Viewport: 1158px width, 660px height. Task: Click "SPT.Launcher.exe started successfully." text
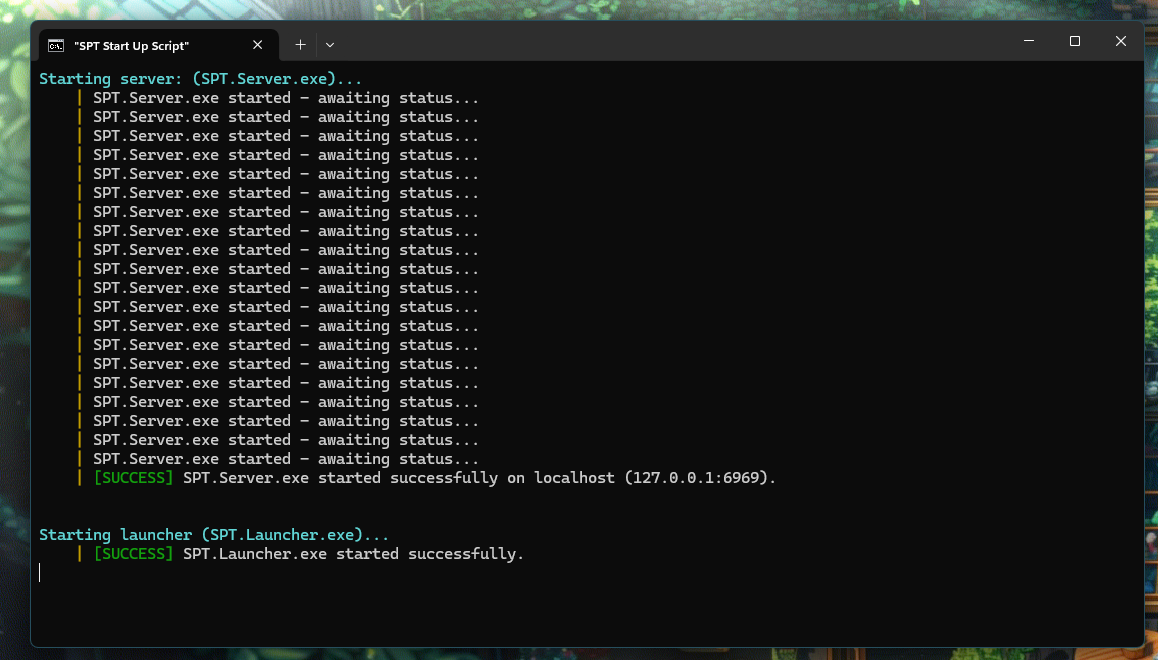point(353,554)
